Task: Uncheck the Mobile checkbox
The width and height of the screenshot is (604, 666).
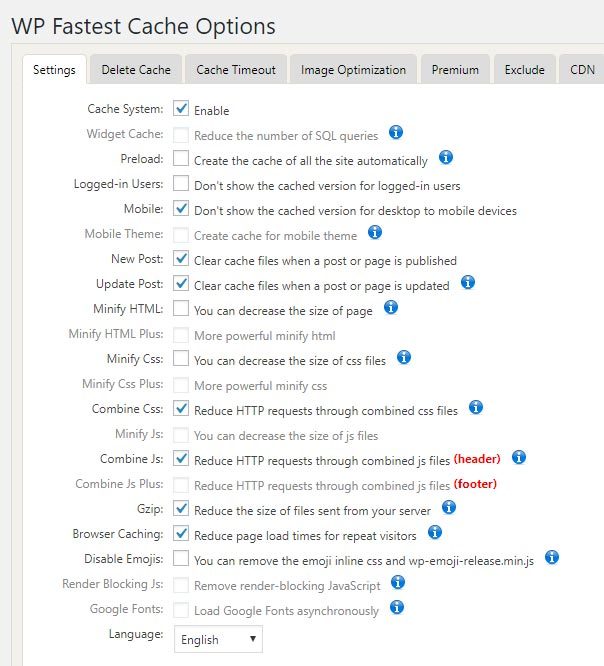Action: 181,209
